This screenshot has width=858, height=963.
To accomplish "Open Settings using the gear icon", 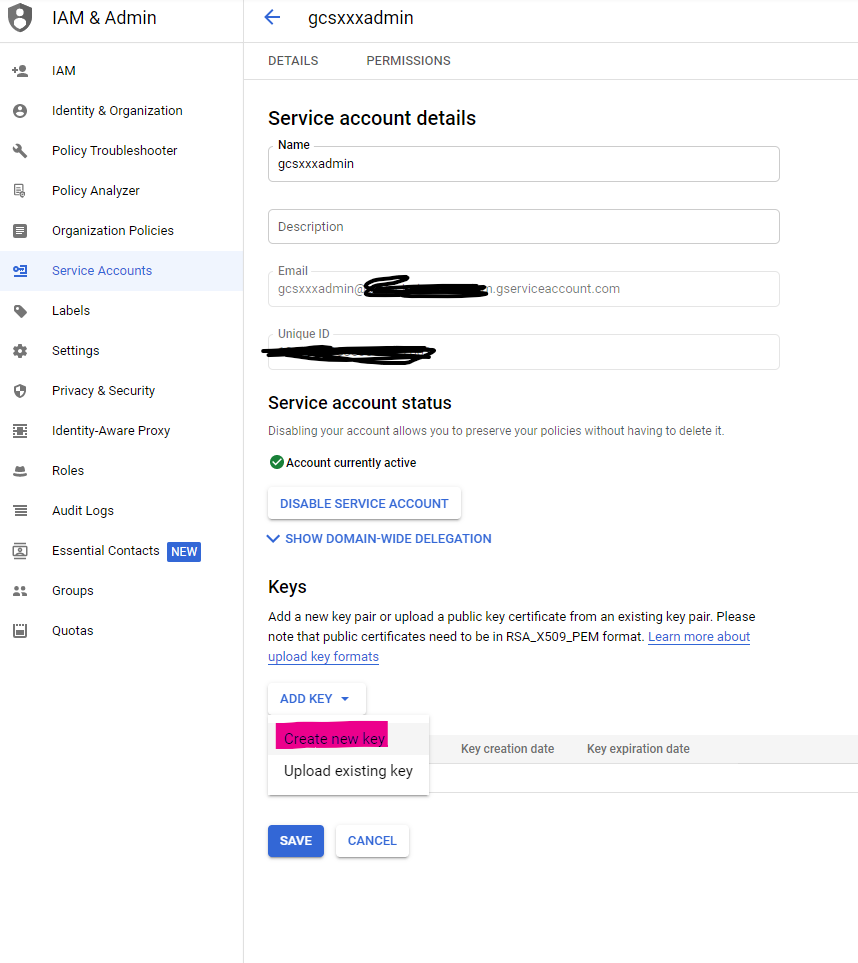I will [20, 351].
